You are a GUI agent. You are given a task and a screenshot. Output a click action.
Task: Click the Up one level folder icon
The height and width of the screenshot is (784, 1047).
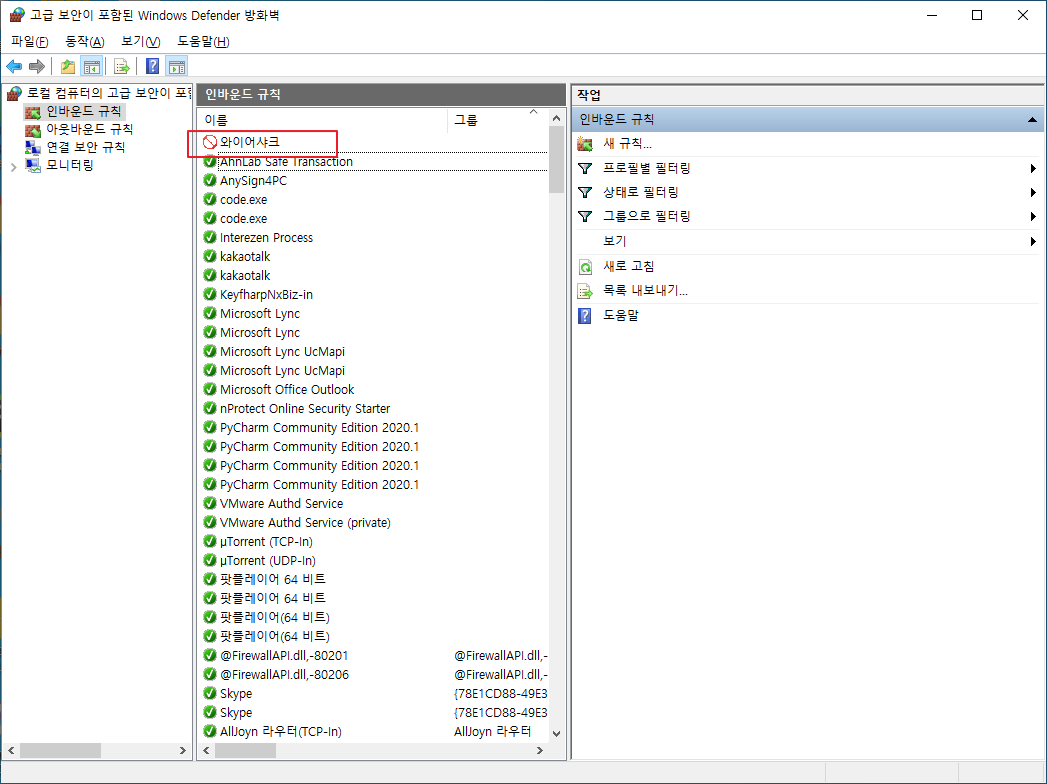coord(67,66)
